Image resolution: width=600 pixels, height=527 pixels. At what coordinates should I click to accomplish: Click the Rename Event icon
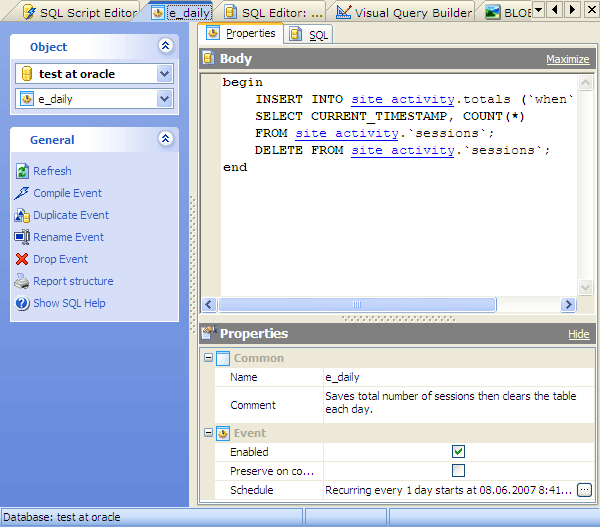coord(22,237)
